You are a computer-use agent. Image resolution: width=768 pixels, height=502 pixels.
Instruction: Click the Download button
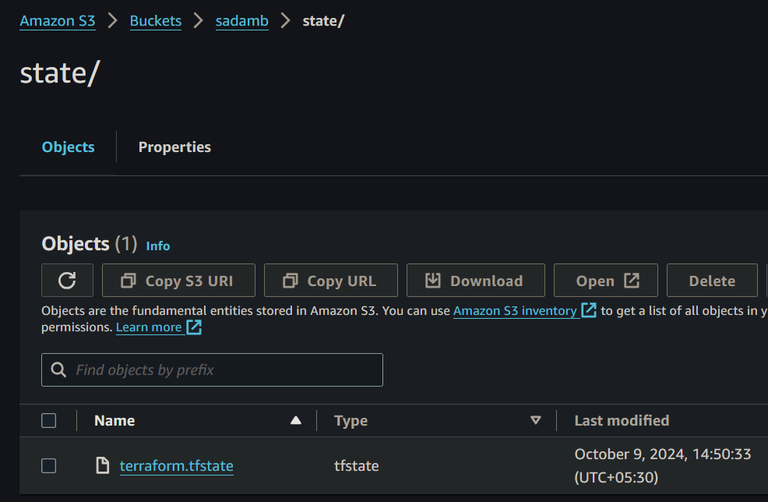pyautogui.click(x=474, y=281)
